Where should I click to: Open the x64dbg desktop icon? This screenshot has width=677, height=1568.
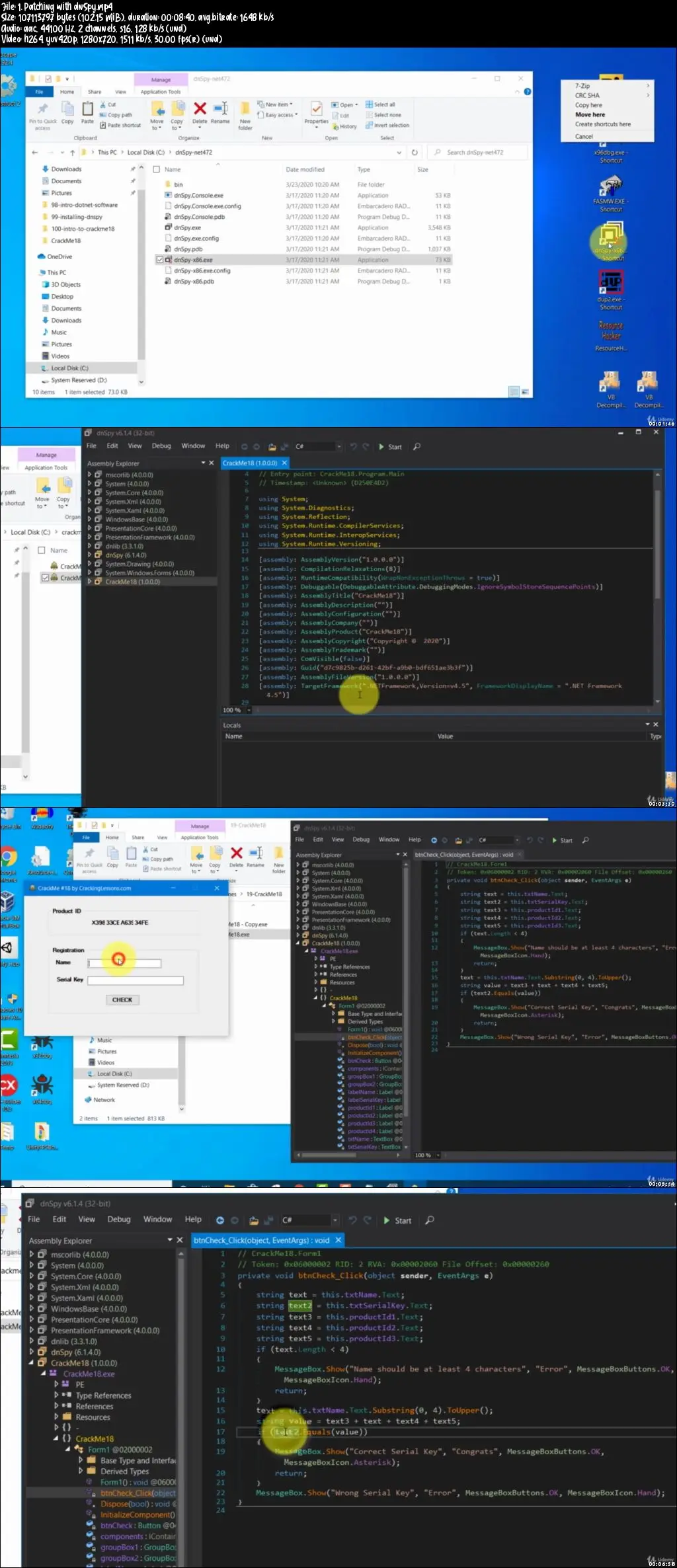tap(42, 1089)
